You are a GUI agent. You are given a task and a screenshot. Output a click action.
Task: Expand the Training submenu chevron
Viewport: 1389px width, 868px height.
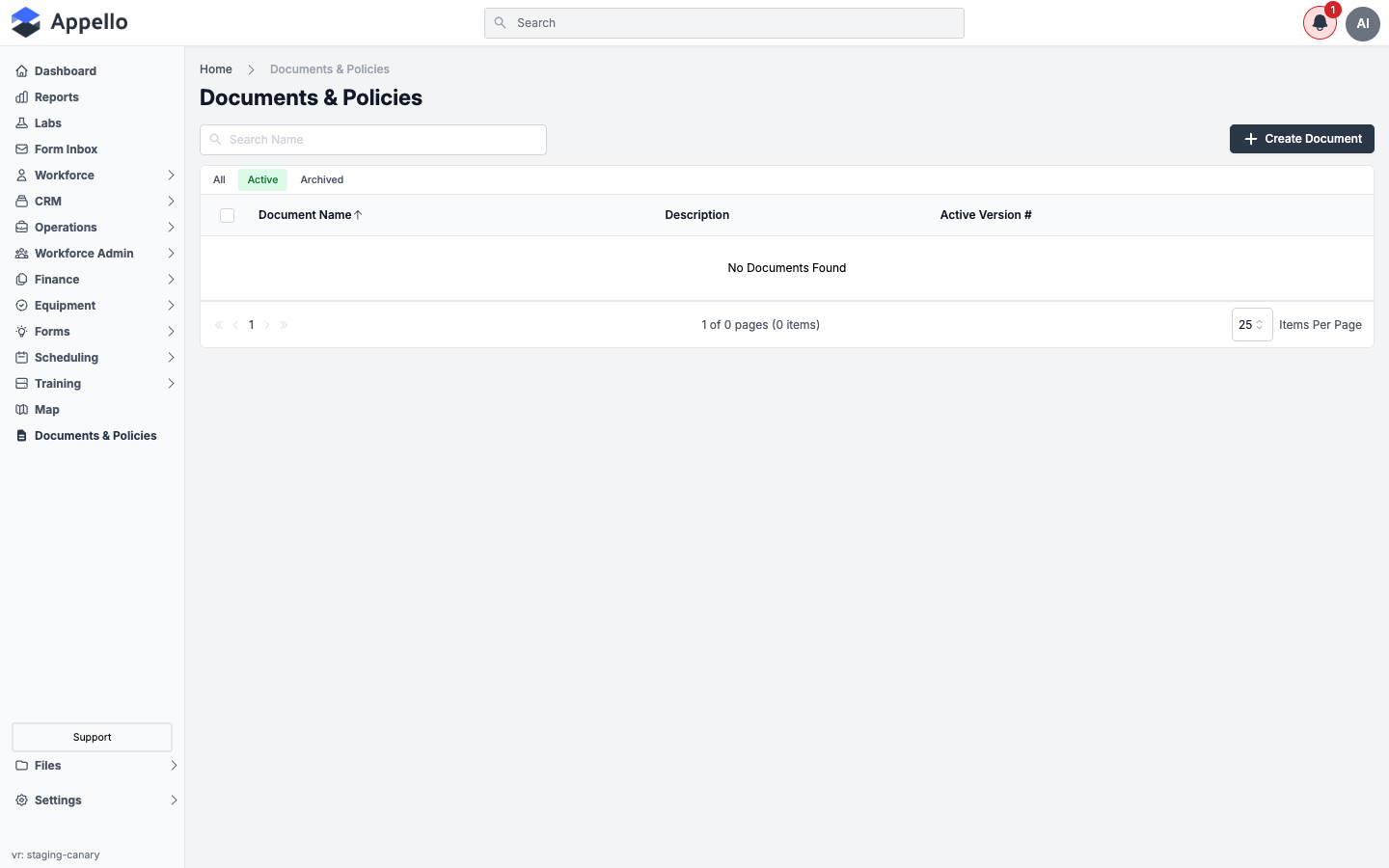click(x=171, y=384)
